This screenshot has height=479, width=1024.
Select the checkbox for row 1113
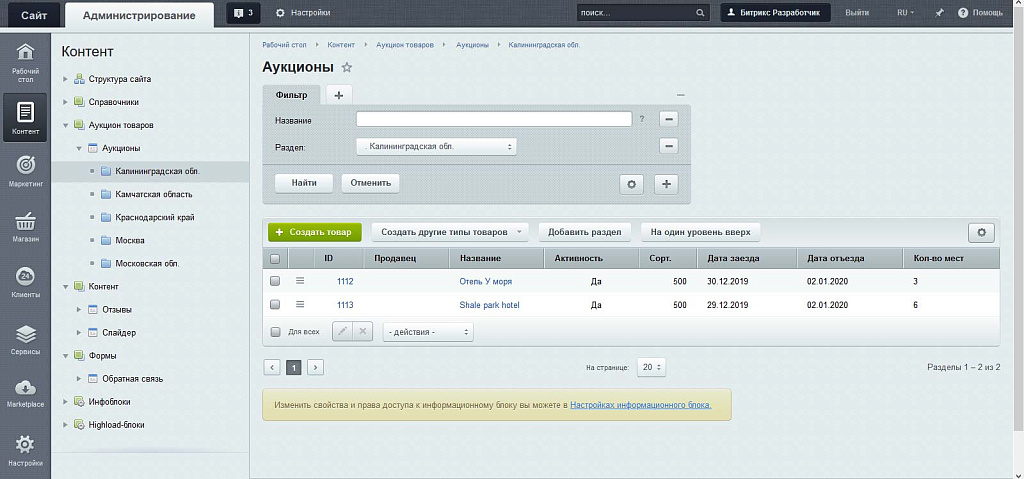[275, 305]
